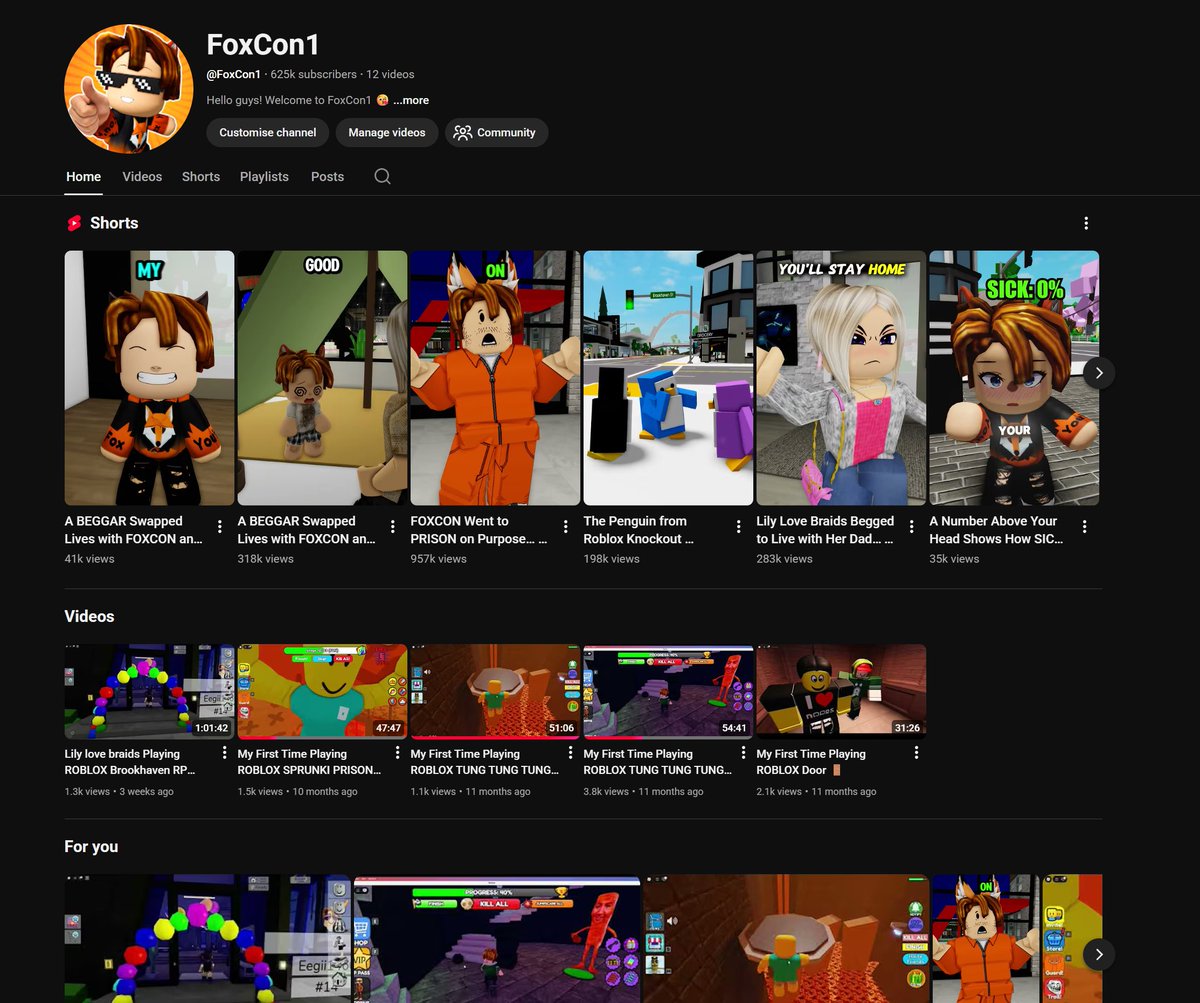Open GOOD short thumbnail
Viewport: 1200px width, 1003px height.
322,378
